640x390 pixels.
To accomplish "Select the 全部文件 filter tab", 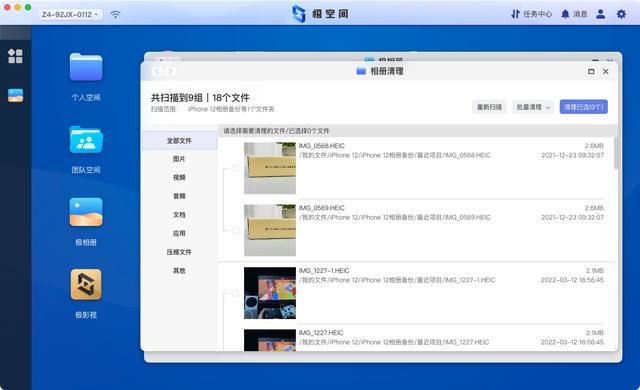I will pos(179,141).
